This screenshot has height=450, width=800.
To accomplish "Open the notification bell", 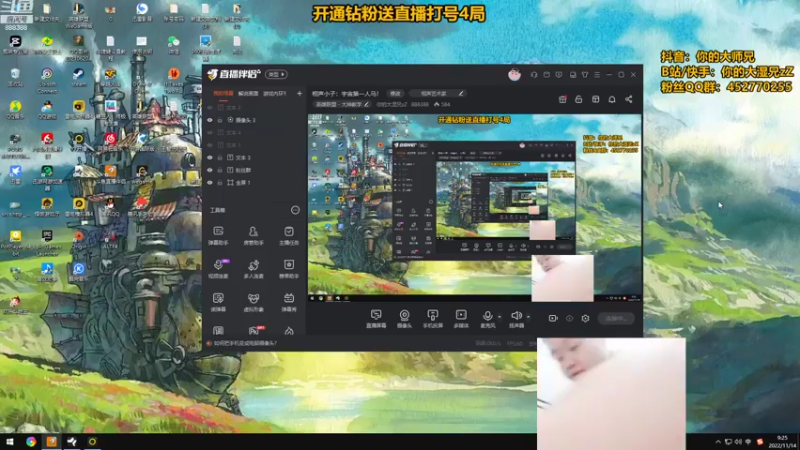I will (612, 99).
